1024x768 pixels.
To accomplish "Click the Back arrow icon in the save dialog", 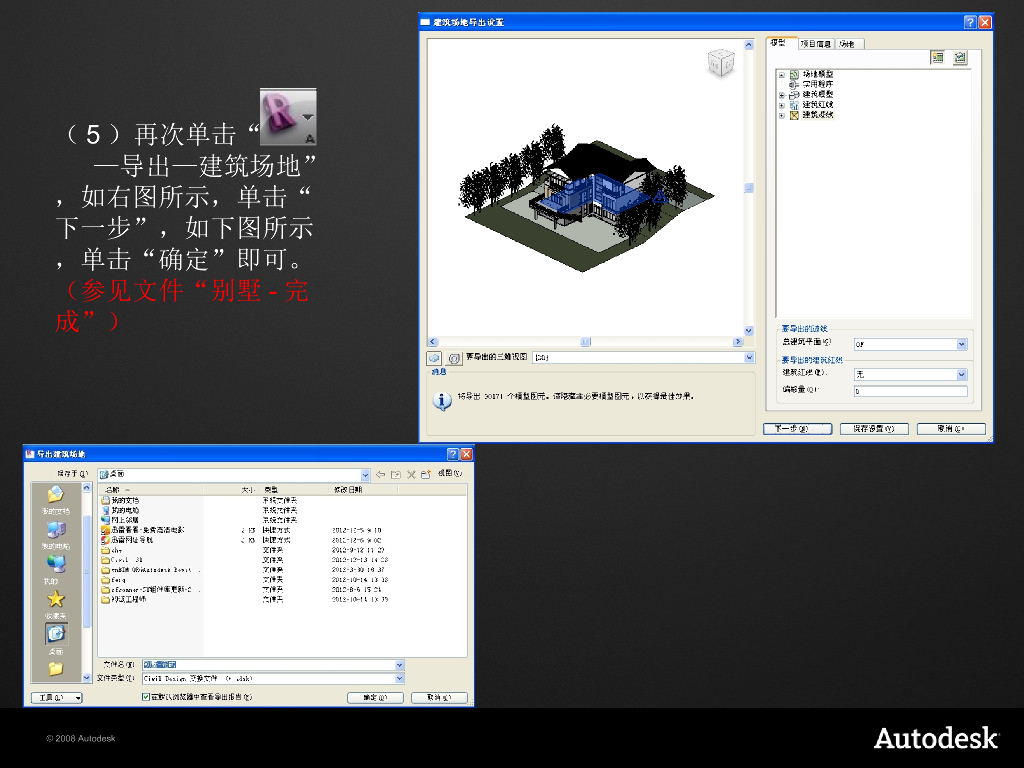I will click(381, 474).
